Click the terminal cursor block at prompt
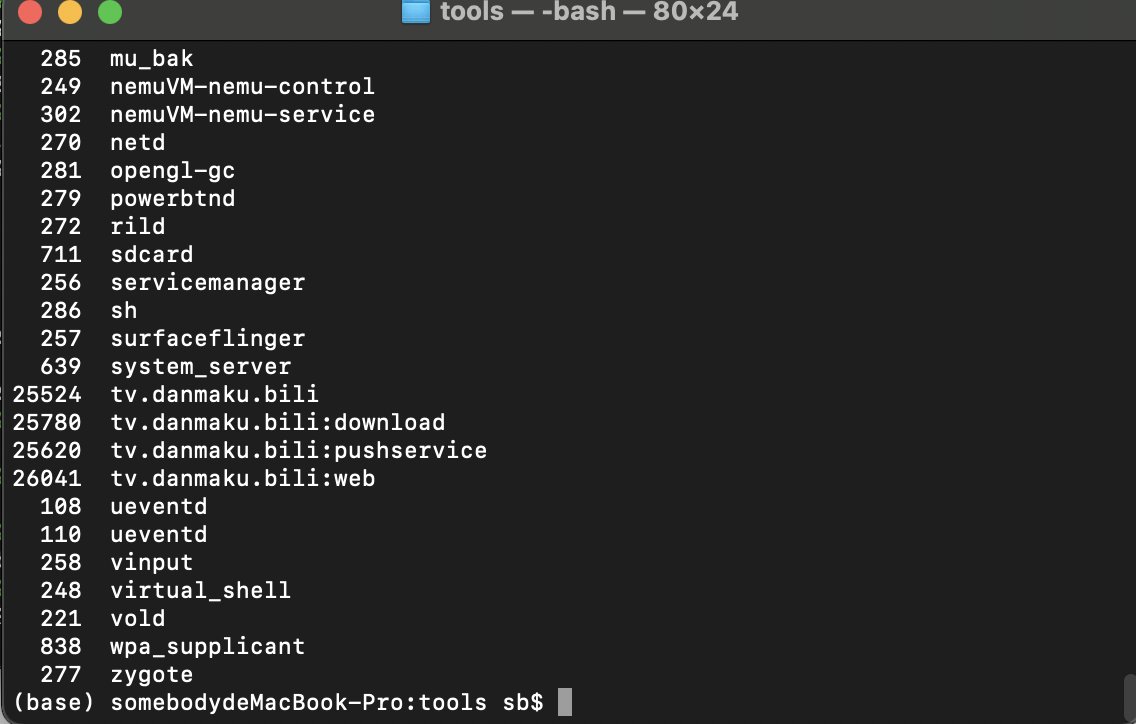The width and height of the screenshot is (1136, 724). coord(565,702)
